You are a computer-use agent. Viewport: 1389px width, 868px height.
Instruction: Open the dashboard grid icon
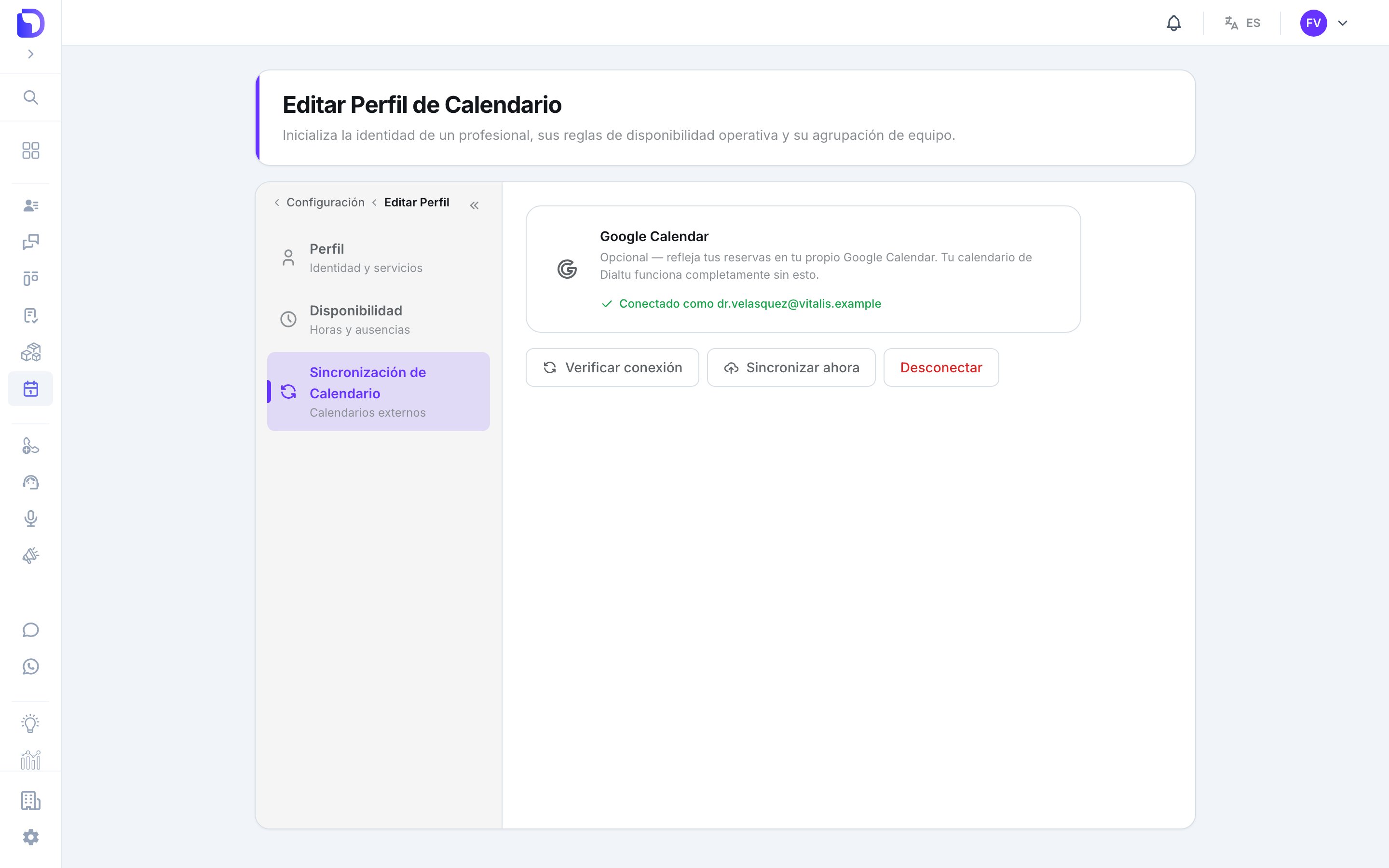(x=30, y=150)
